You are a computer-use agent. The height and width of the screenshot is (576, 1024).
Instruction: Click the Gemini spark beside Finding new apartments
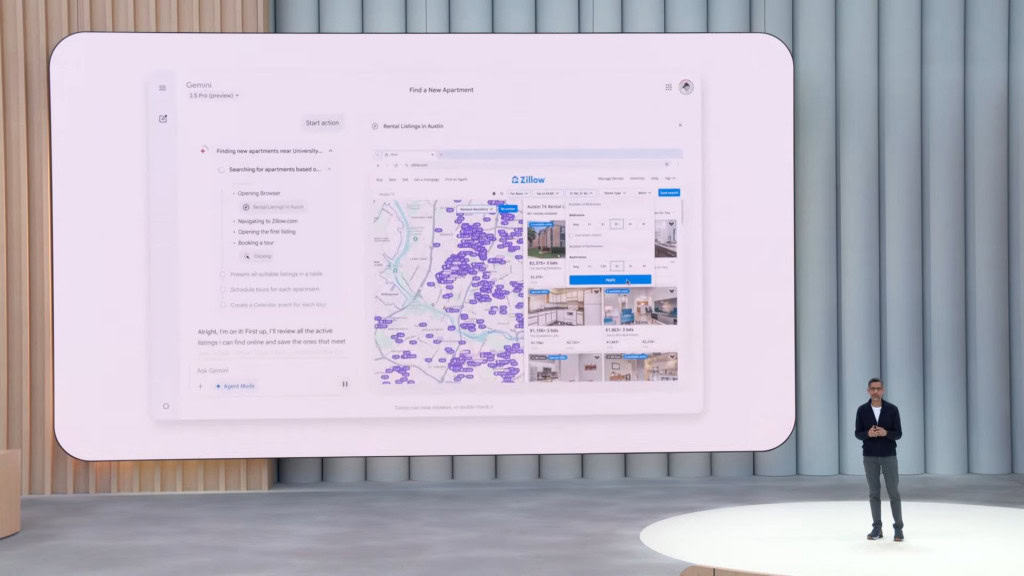(204, 151)
